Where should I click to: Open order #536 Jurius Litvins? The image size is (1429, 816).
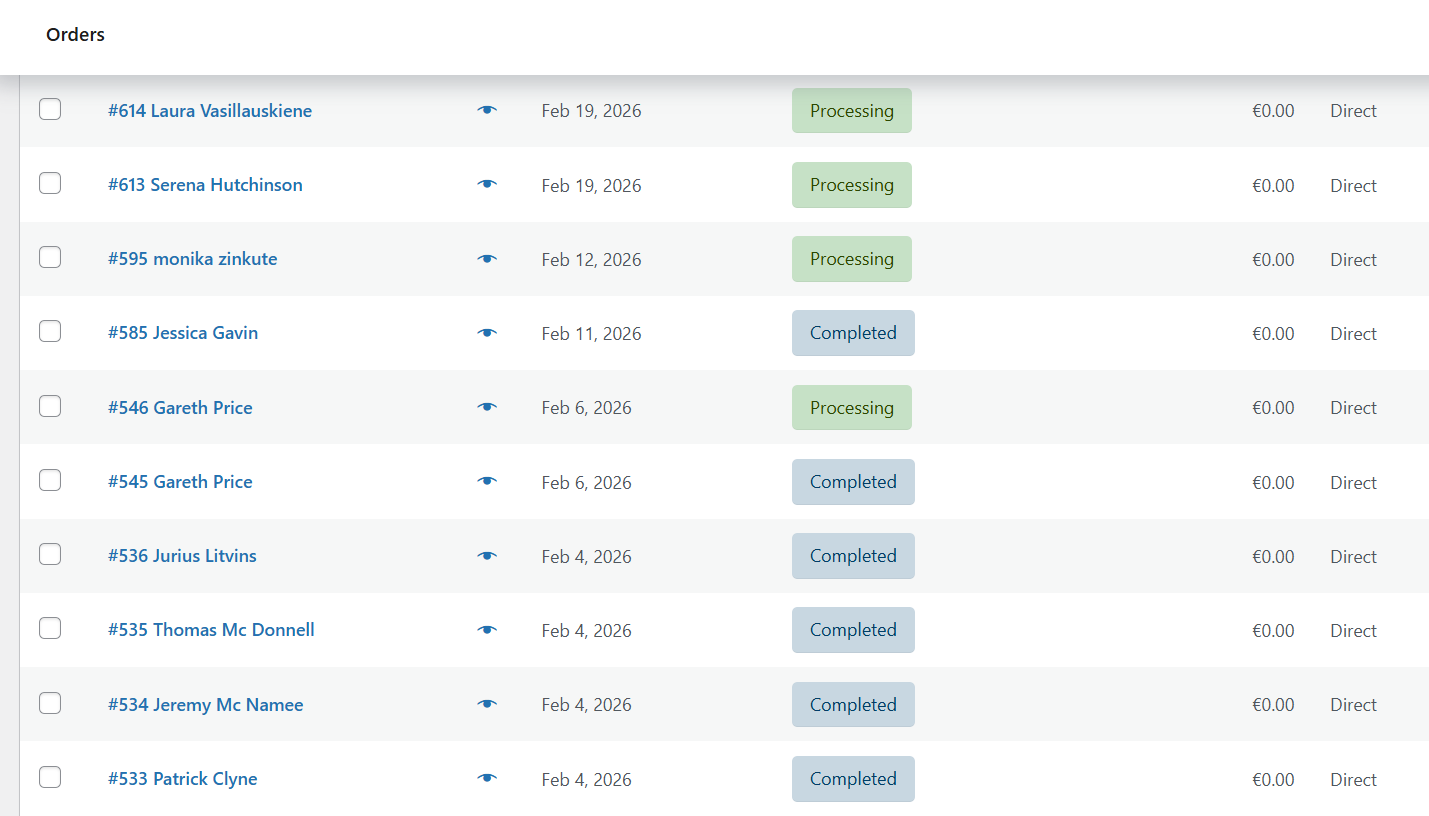click(x=182, y=556)
